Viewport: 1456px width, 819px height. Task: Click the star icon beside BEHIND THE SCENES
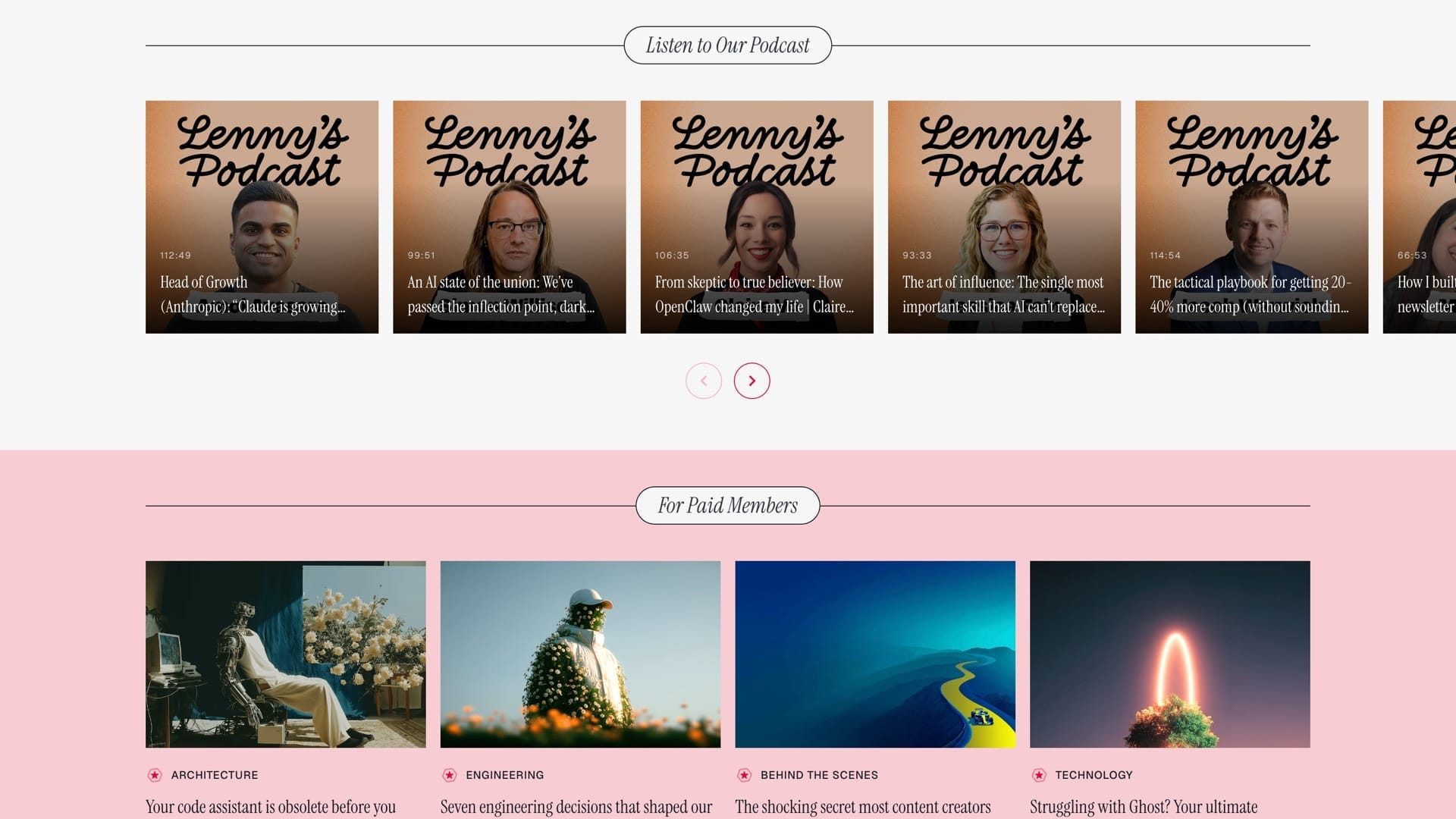[x=744, y=775]
